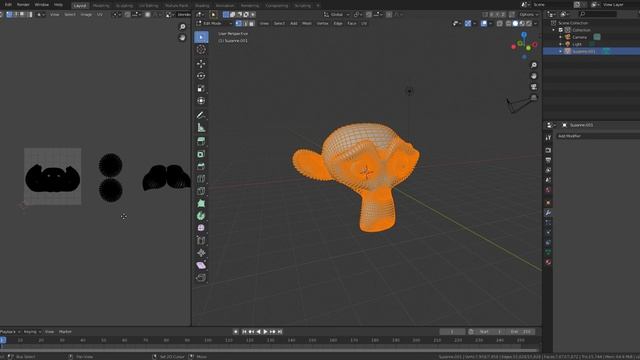Switch to the Modeling workspace tab

[x=101, y=6]
